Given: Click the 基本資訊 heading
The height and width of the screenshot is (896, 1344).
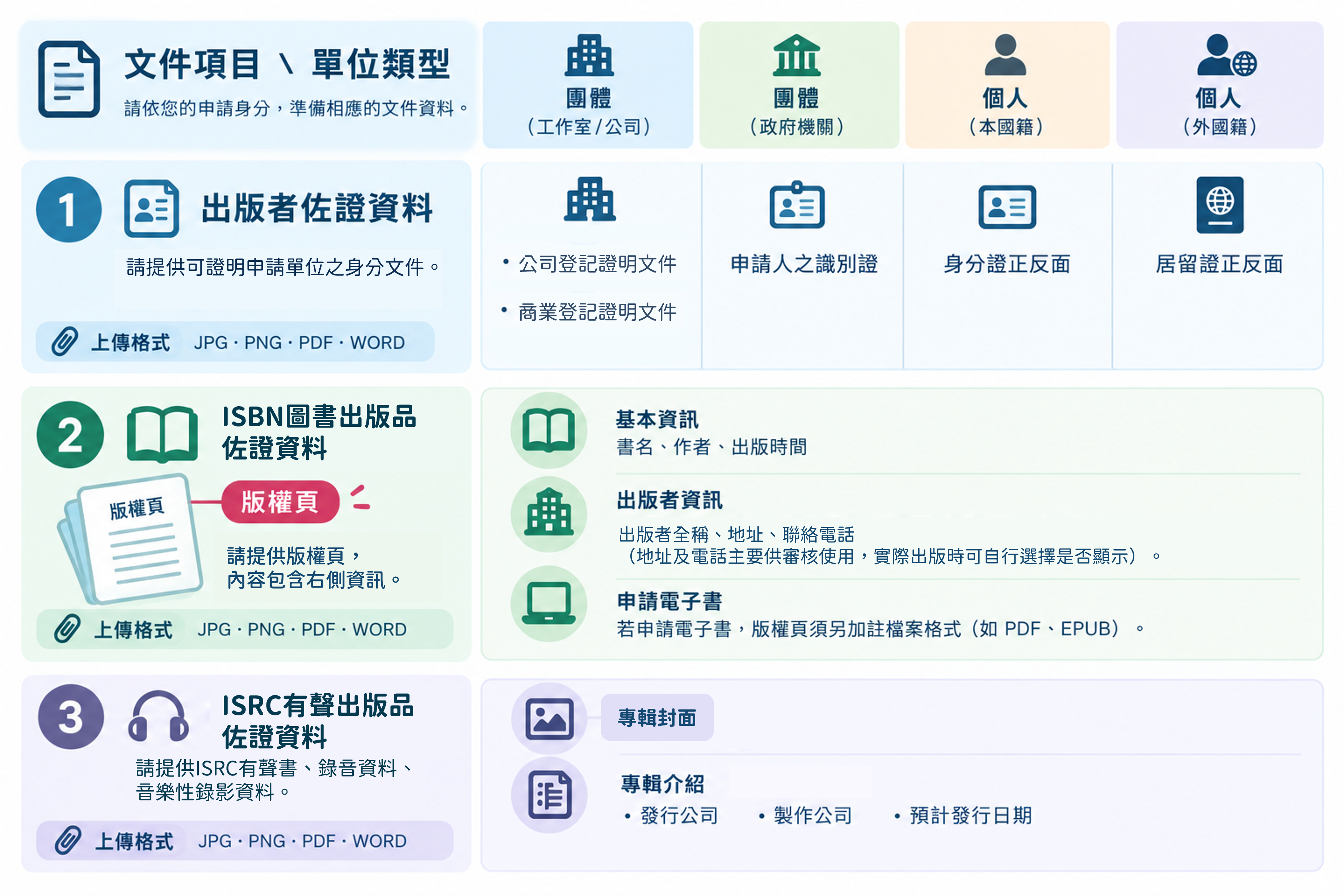Looking at the screenshot, I should click(x=657, y=419).
